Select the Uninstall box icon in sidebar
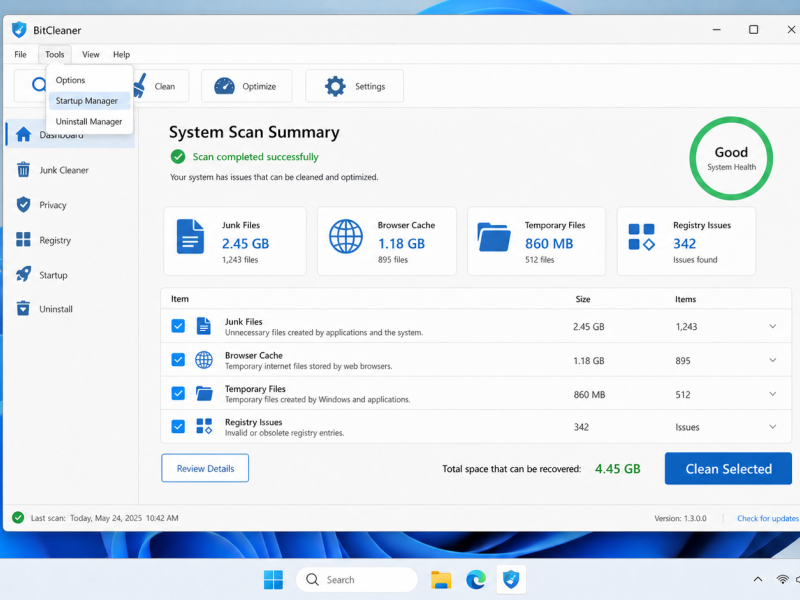Viewport: 800px width, 600px height. [x=23, y=308]
